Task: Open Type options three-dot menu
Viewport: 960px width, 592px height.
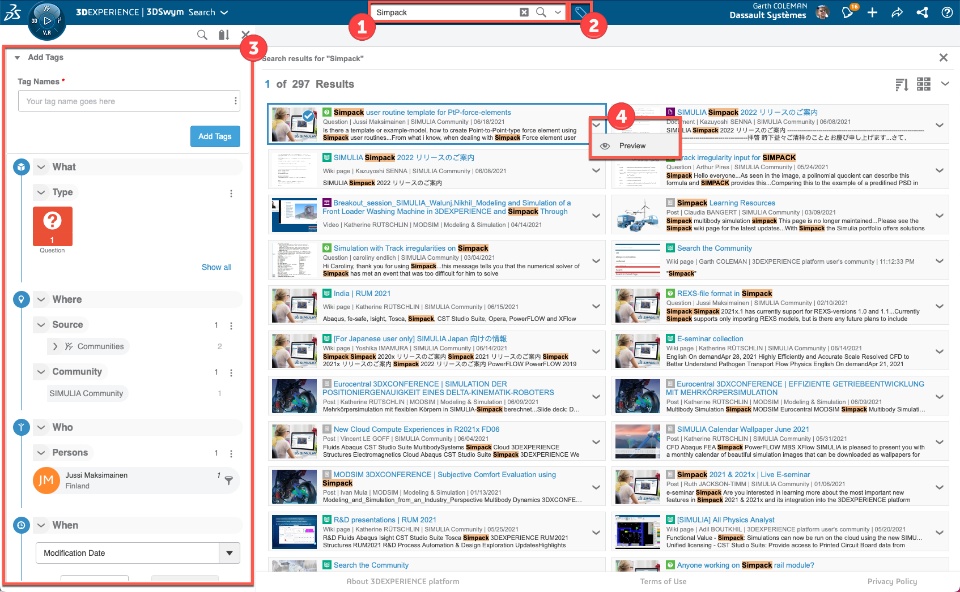Action: 231,193
